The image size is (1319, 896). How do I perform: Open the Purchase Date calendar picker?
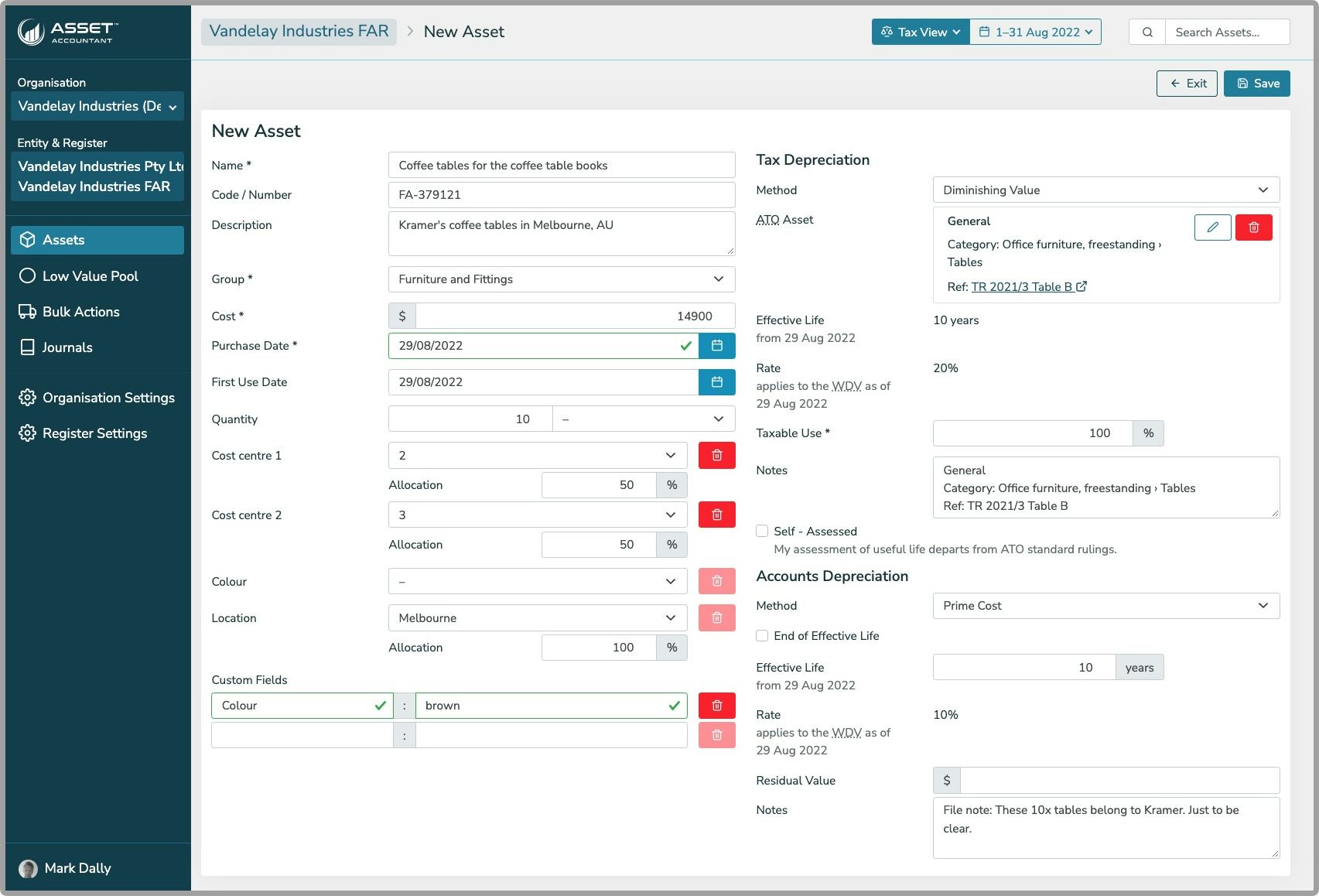716,346
